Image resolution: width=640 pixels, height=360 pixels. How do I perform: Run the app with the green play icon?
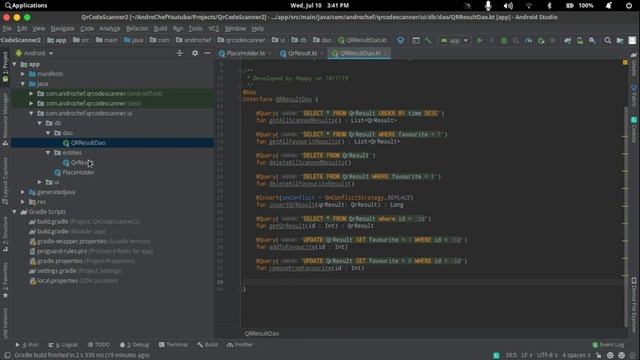click(x=480, y=40)
